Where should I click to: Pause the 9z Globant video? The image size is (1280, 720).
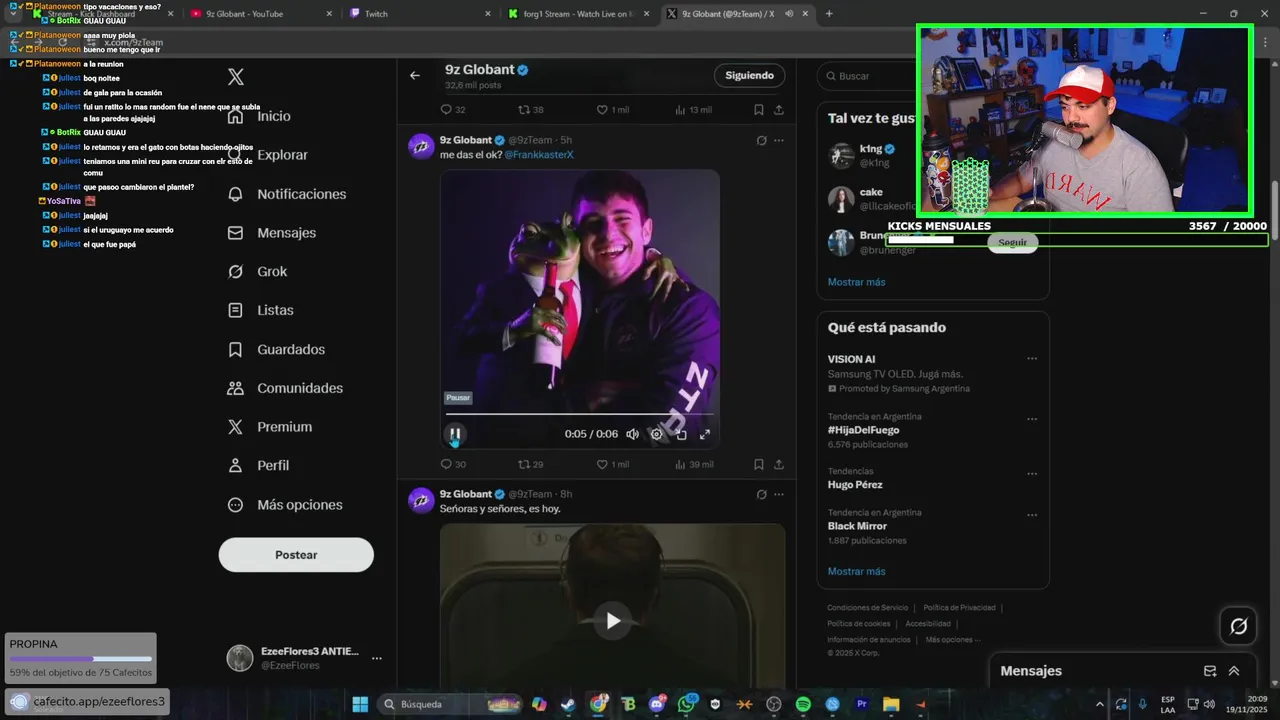point(455,434)
